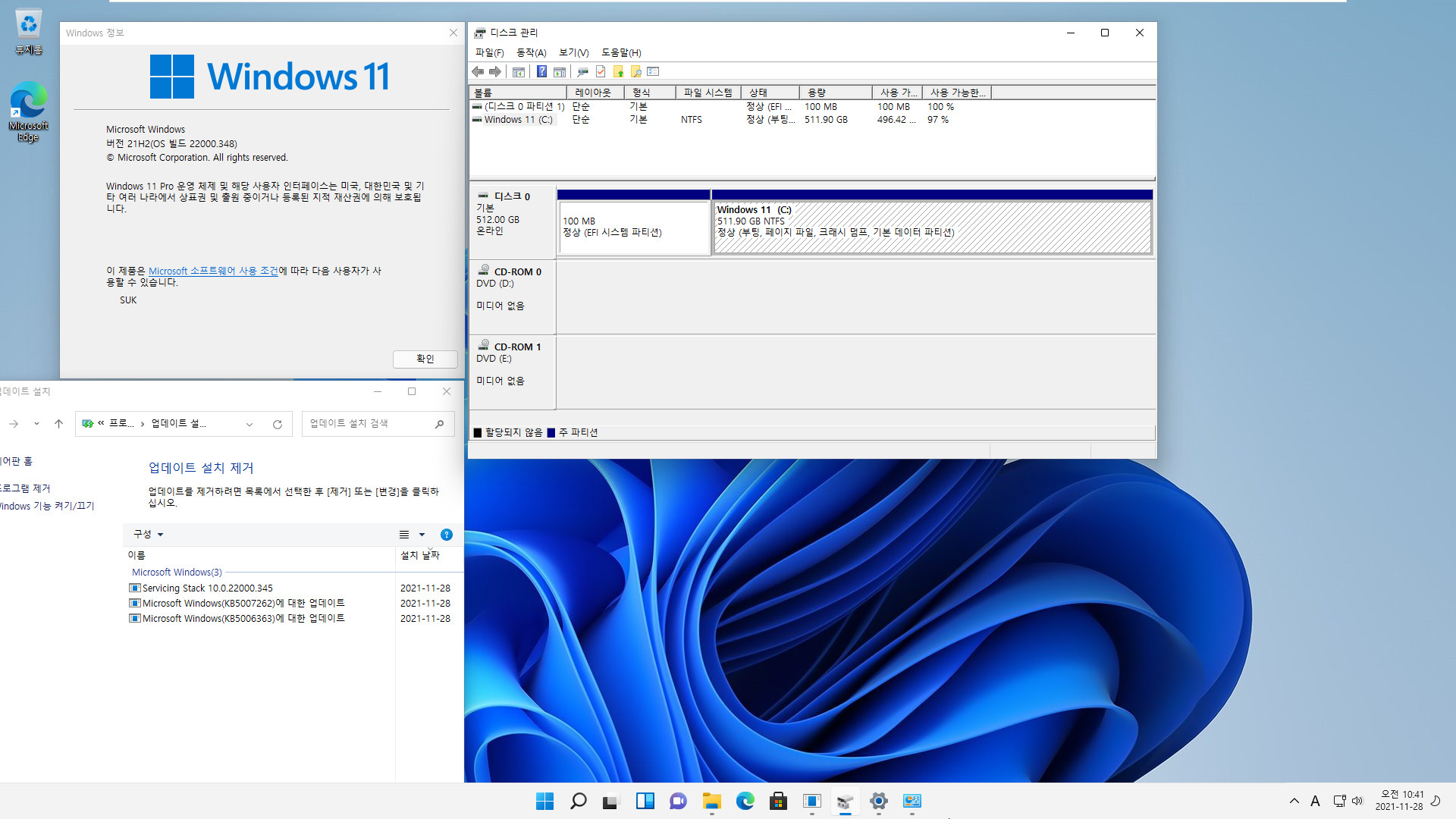Click the help icon in Disk Management toolbar
Image resolution: width=1456 pixels, height=819 pixels.
(x=541, y=71)
